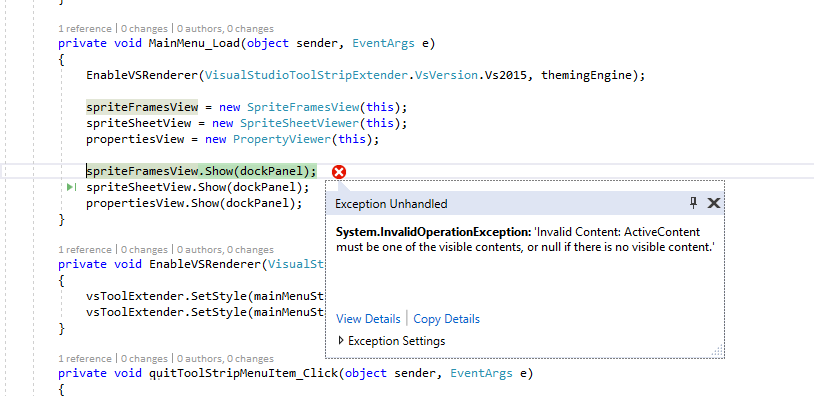
Task: Click '1 reference' above EnableVSRenderer method
Action: coord(85,250)
